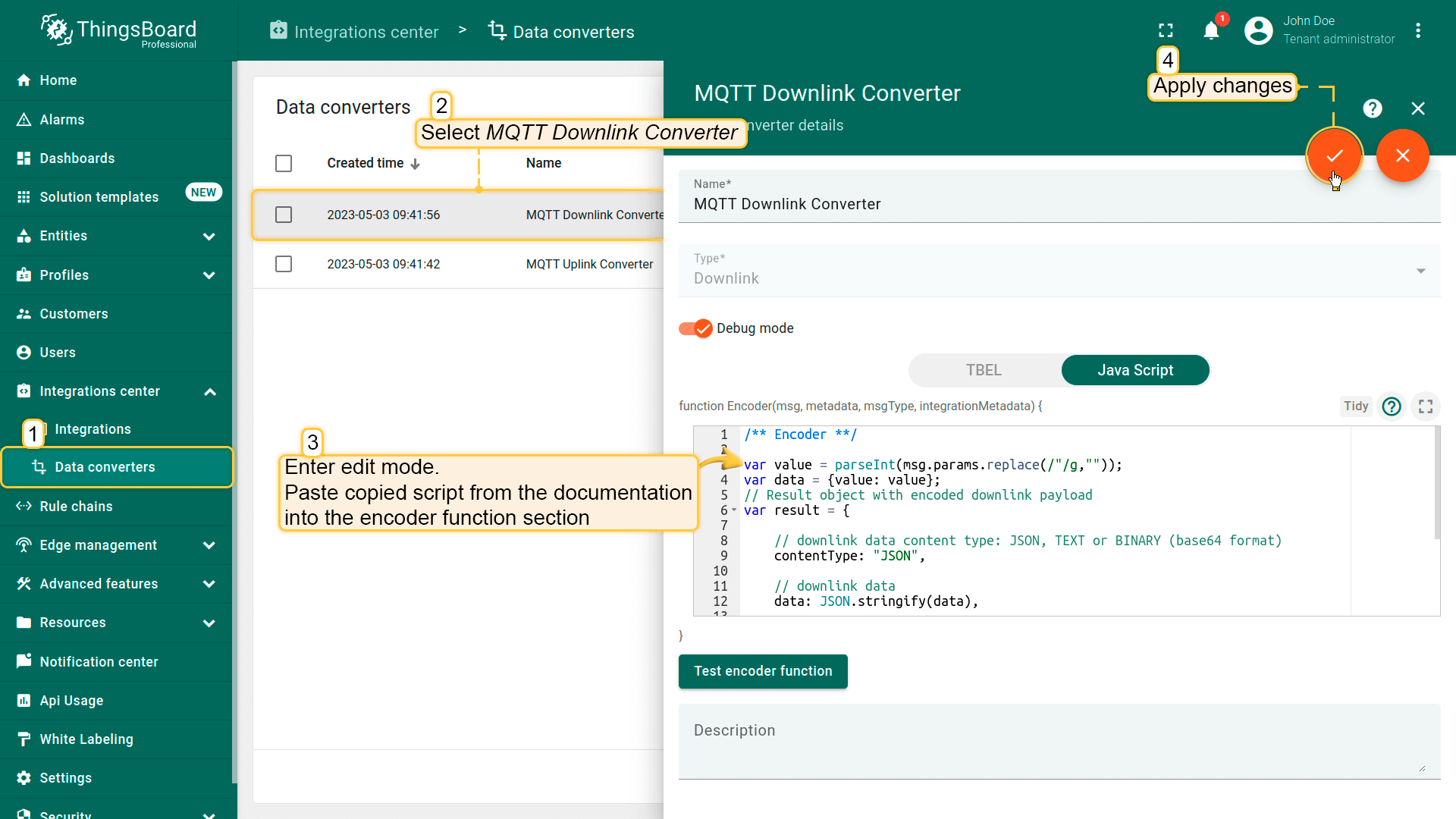This screenshot has width=1456, height=819.
Task: Toggle fullscreen mode icon in top bar
Action: coord(1166,30)
